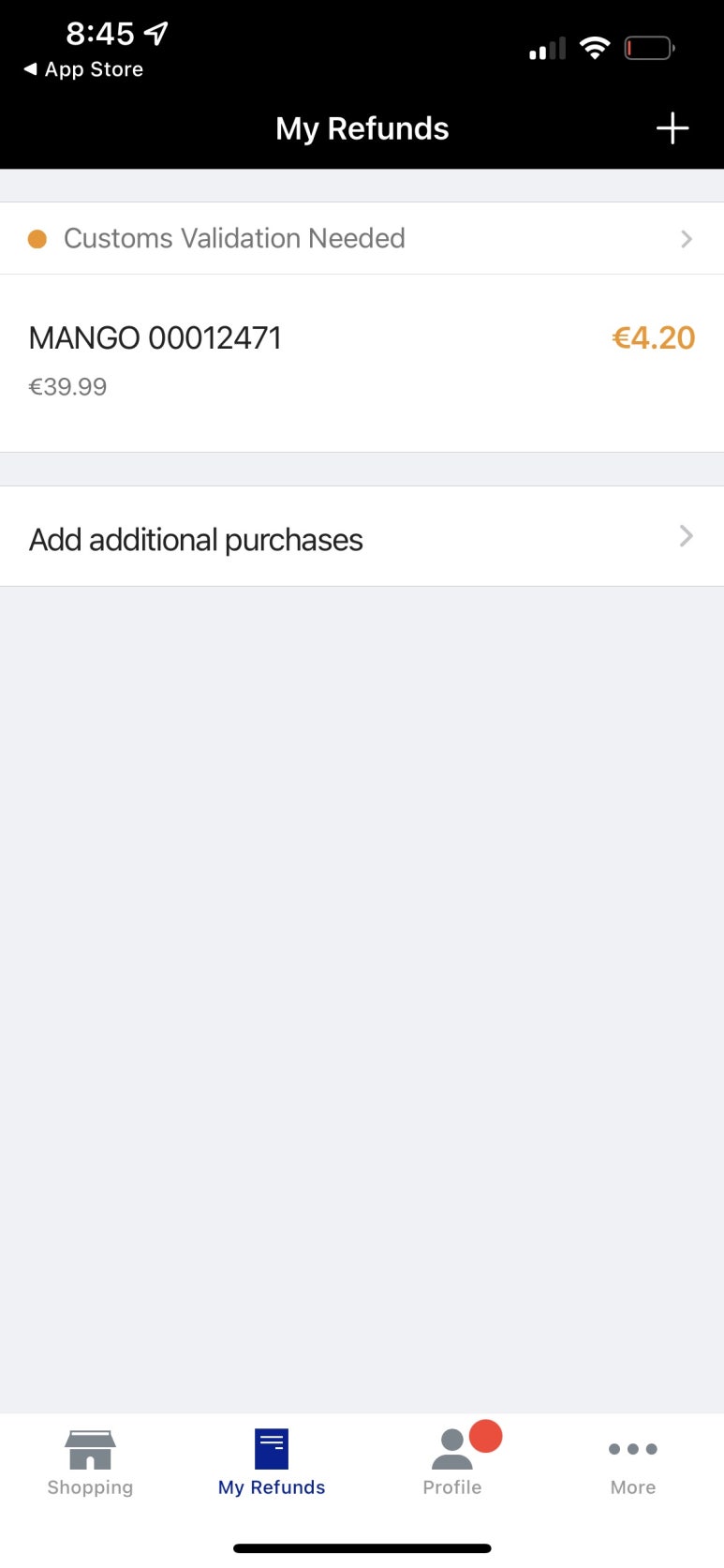This screenshot has width=724, height=1568.
Task: Tap the red notification badge on Profile
Action: click(485, 1436)
